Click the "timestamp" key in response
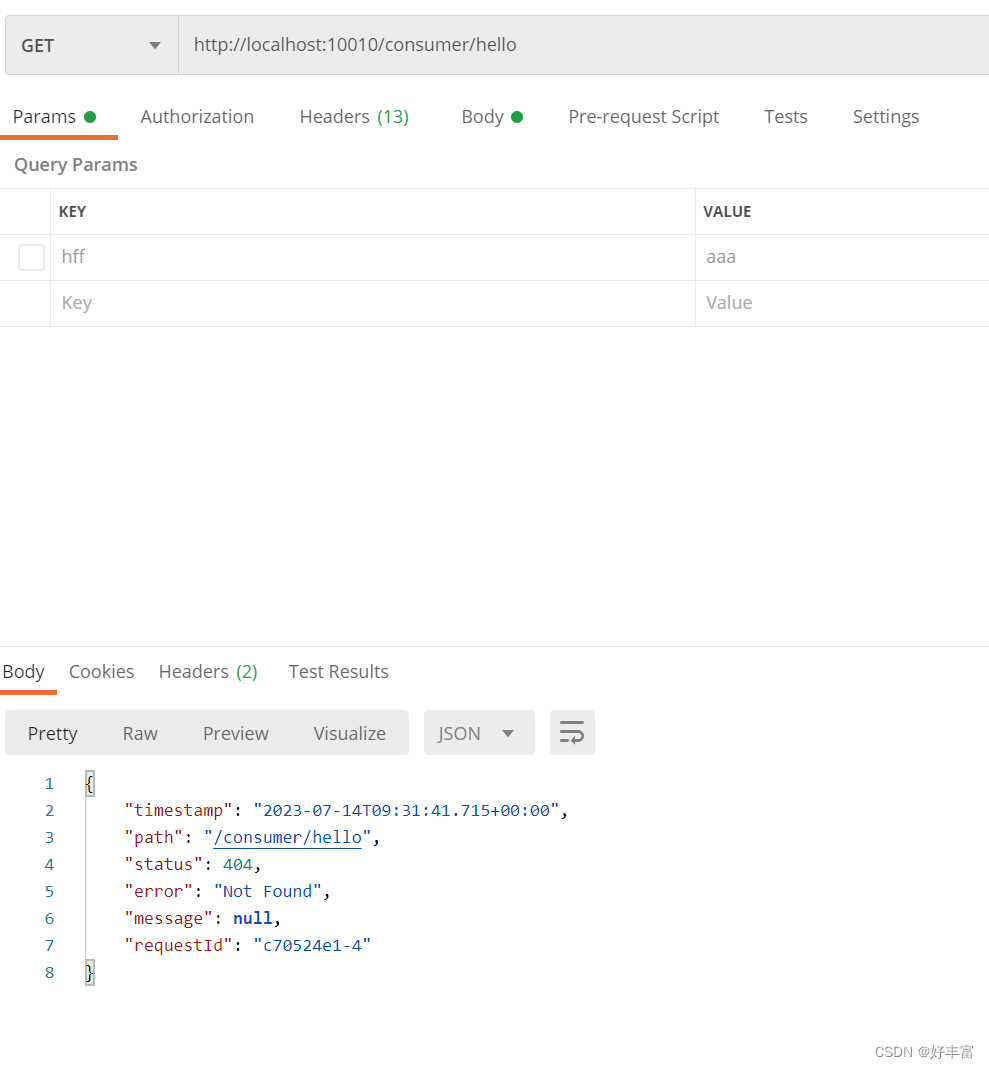 179,810
